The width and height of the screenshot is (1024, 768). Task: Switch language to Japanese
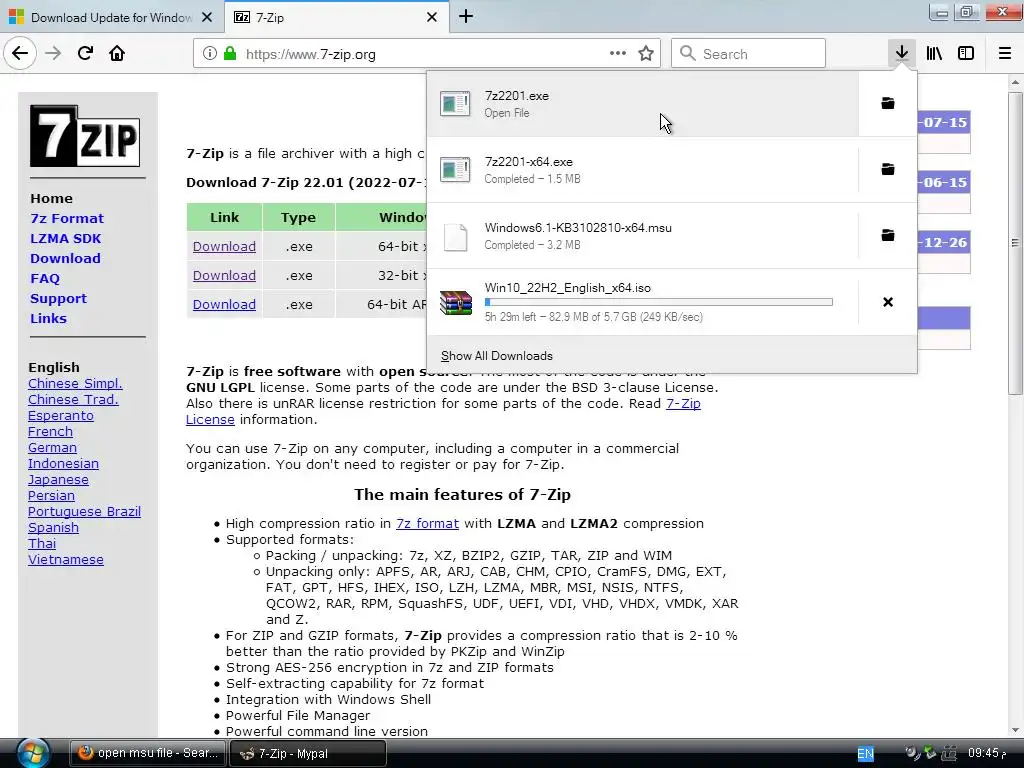58,479
